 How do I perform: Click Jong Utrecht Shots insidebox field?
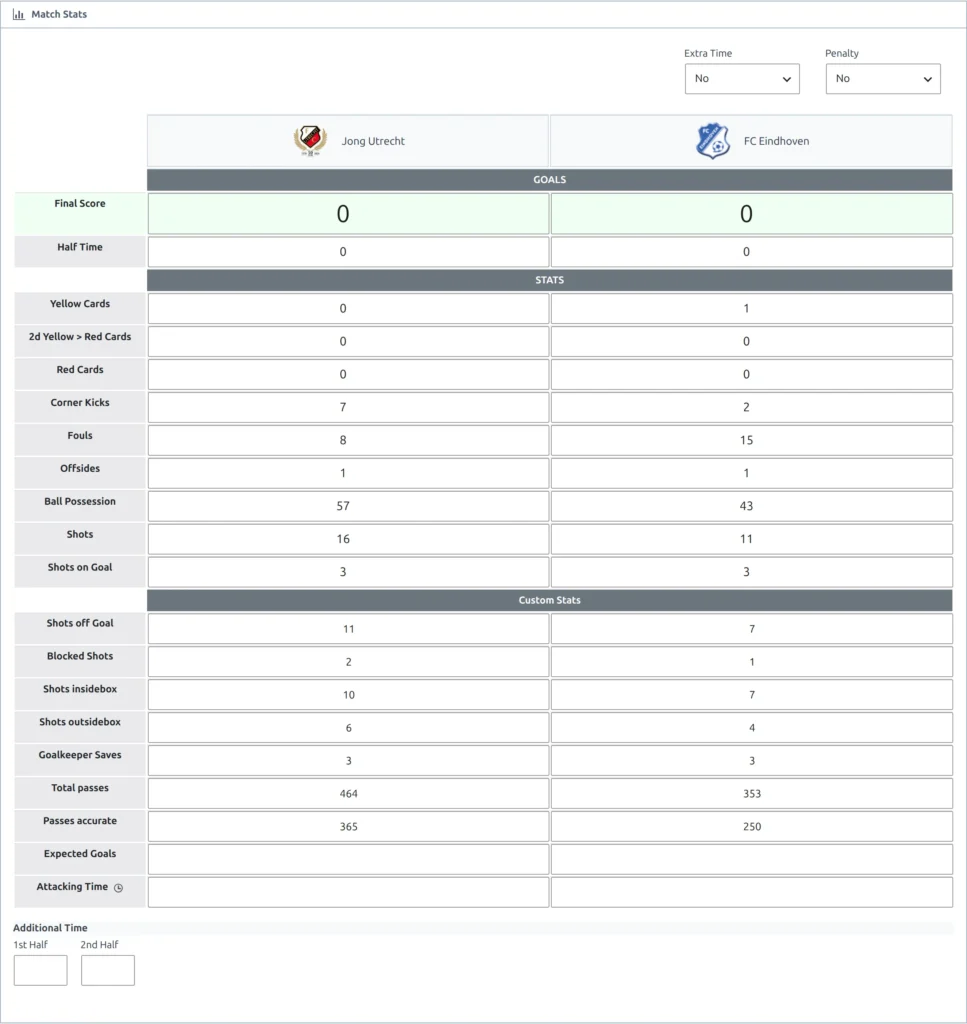pyautogui.click(x=348, y=695)
